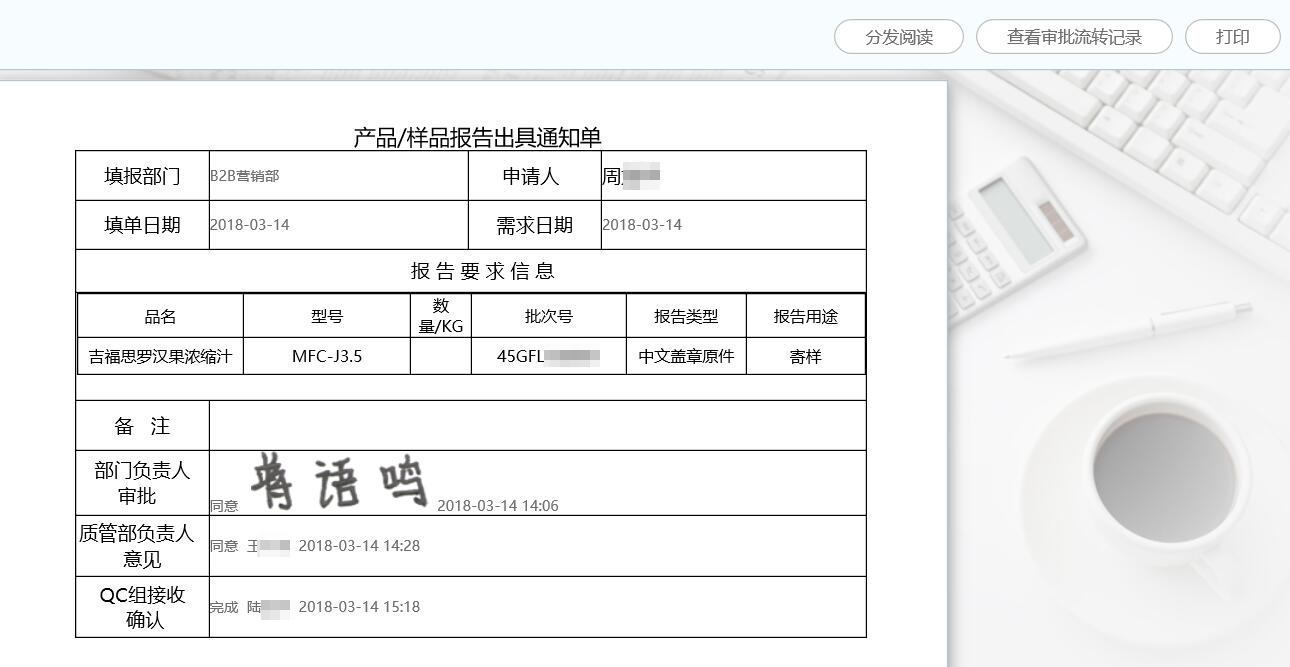Select the 型号 column header
Viewport: 1290px width, 667px height.
pos(327,316)
